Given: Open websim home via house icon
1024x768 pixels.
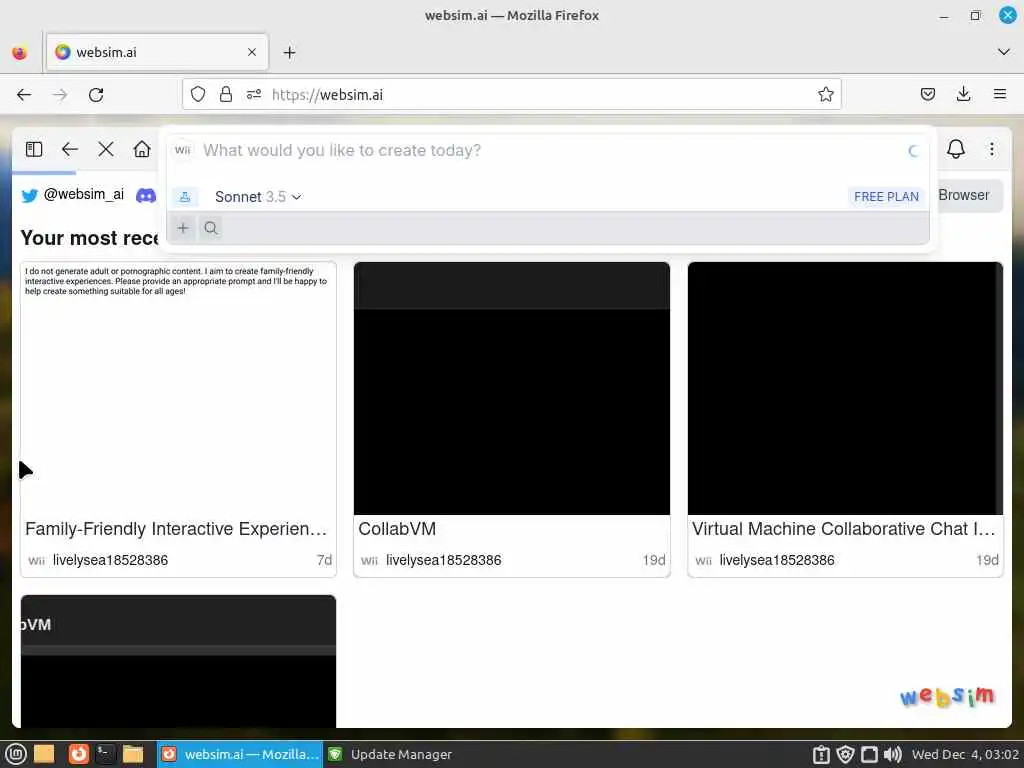Looking at the screenshot, I should point(142,150).
